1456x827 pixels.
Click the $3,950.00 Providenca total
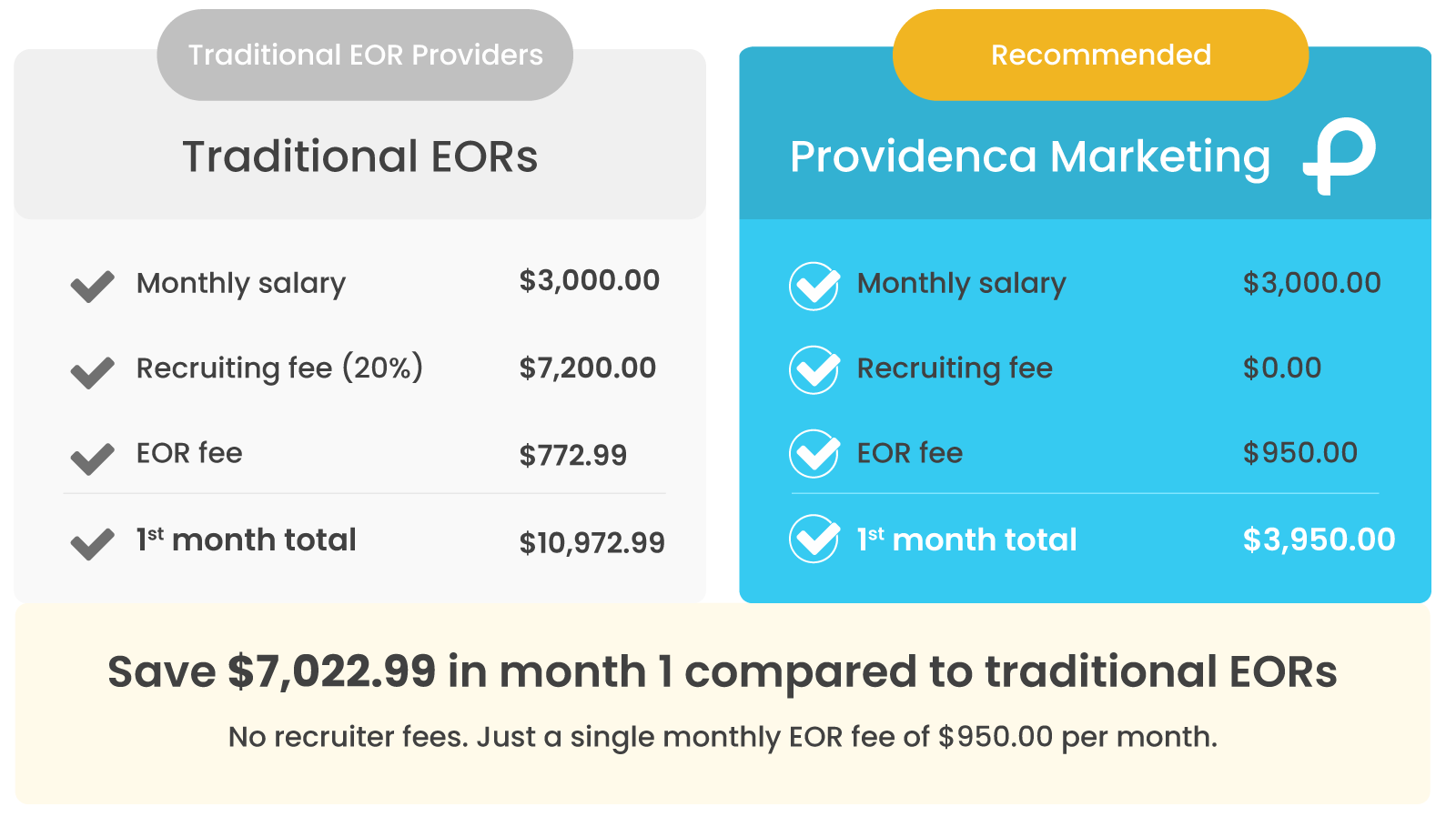pyautogui.click(x=1319, y=540)
